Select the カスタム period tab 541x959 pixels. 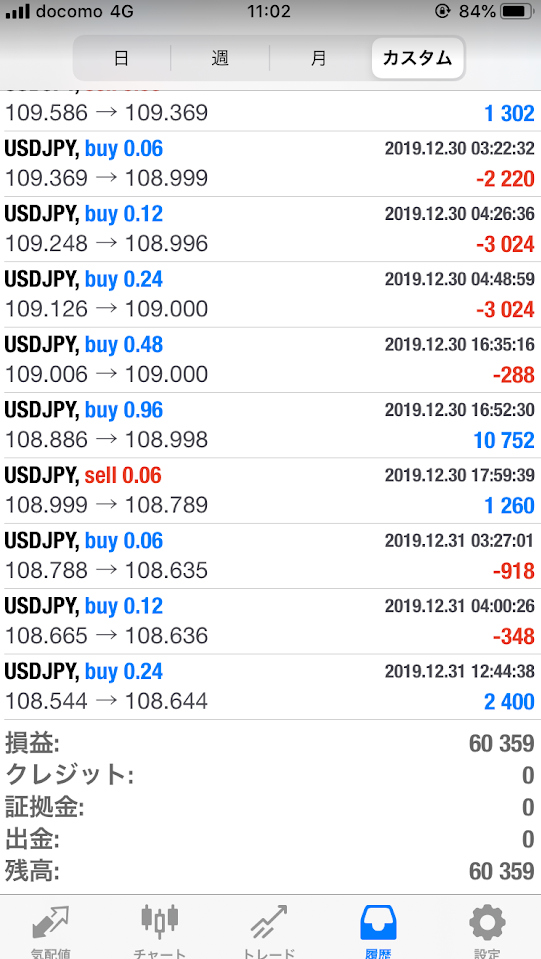(417, 59)
